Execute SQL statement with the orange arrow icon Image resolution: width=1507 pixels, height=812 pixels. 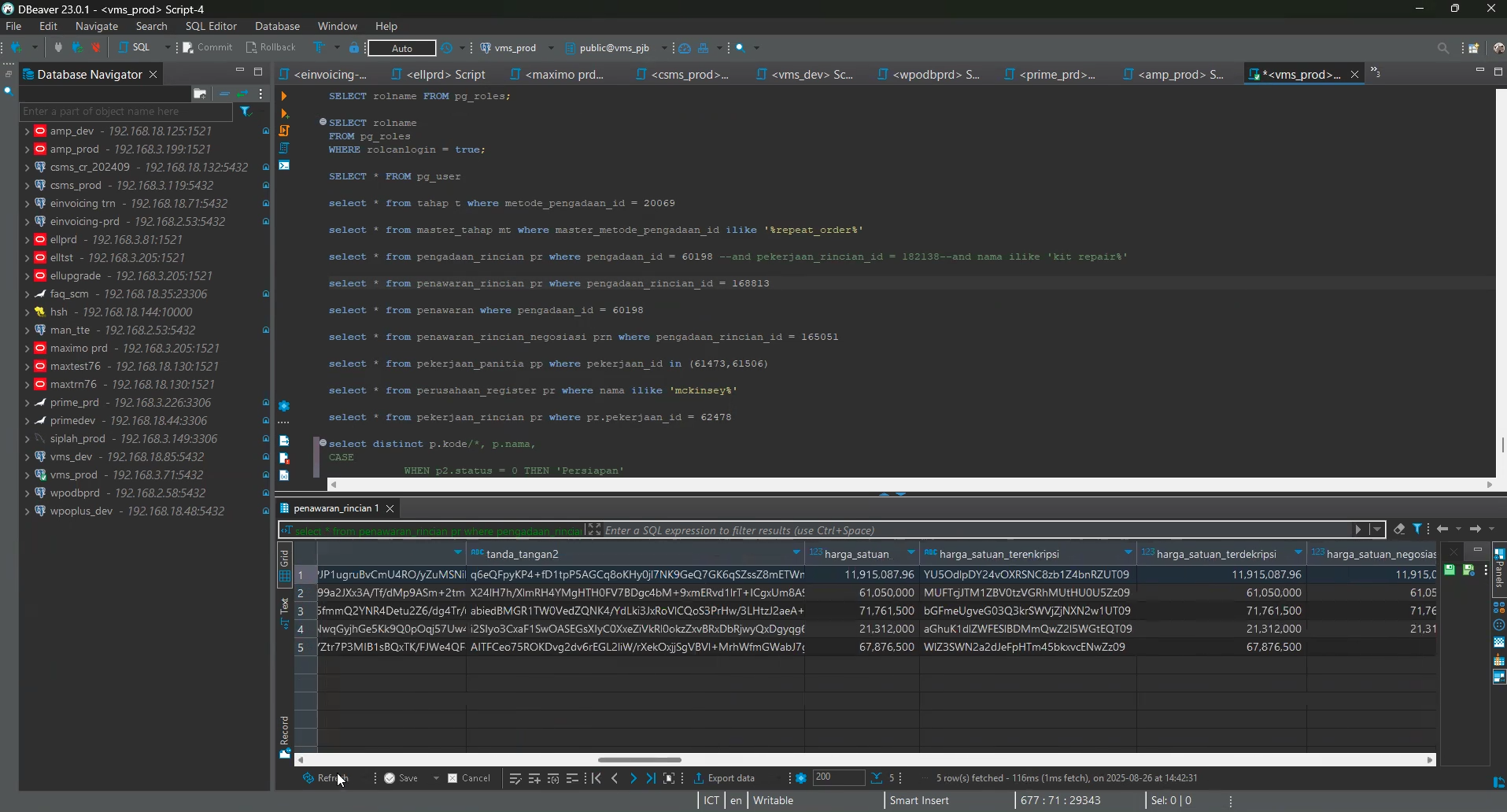pos(284,96)
